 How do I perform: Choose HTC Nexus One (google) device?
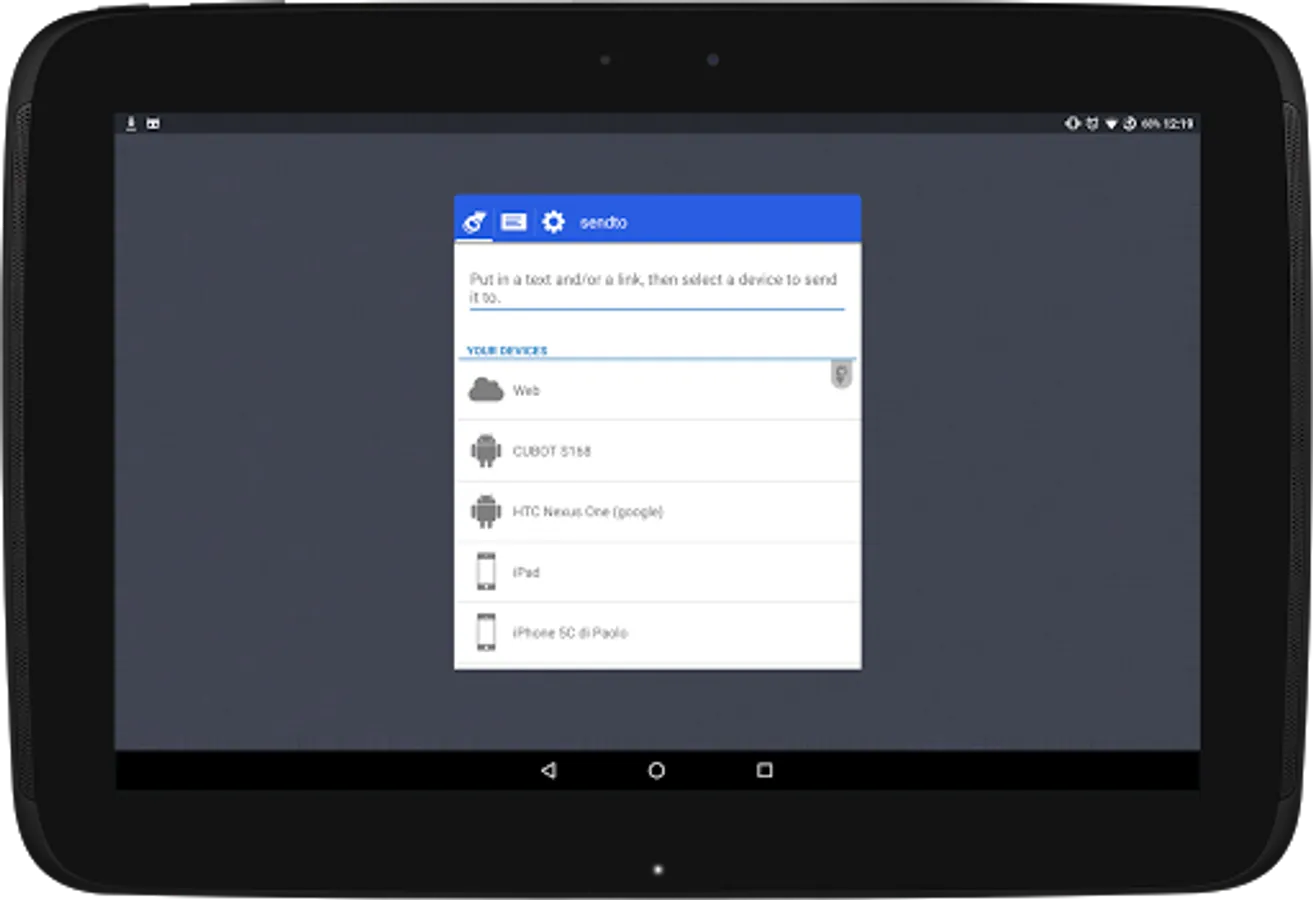(x=657, y=512)
